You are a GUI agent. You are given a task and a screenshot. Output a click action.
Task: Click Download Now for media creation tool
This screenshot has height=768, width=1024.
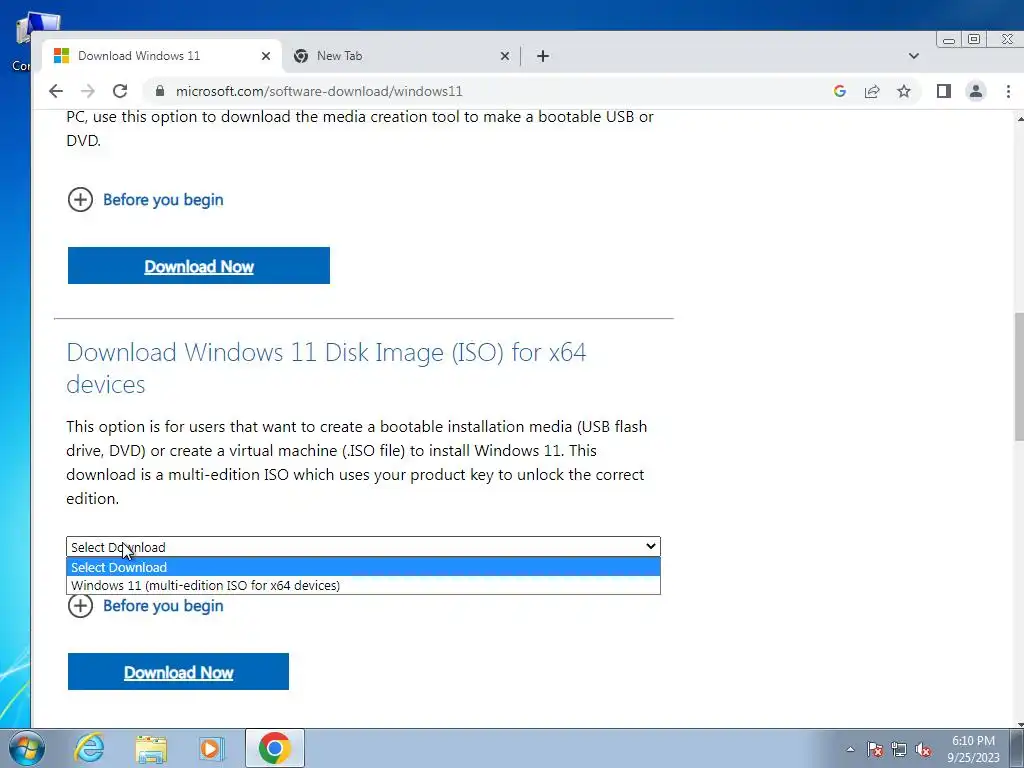click(199, 266)
